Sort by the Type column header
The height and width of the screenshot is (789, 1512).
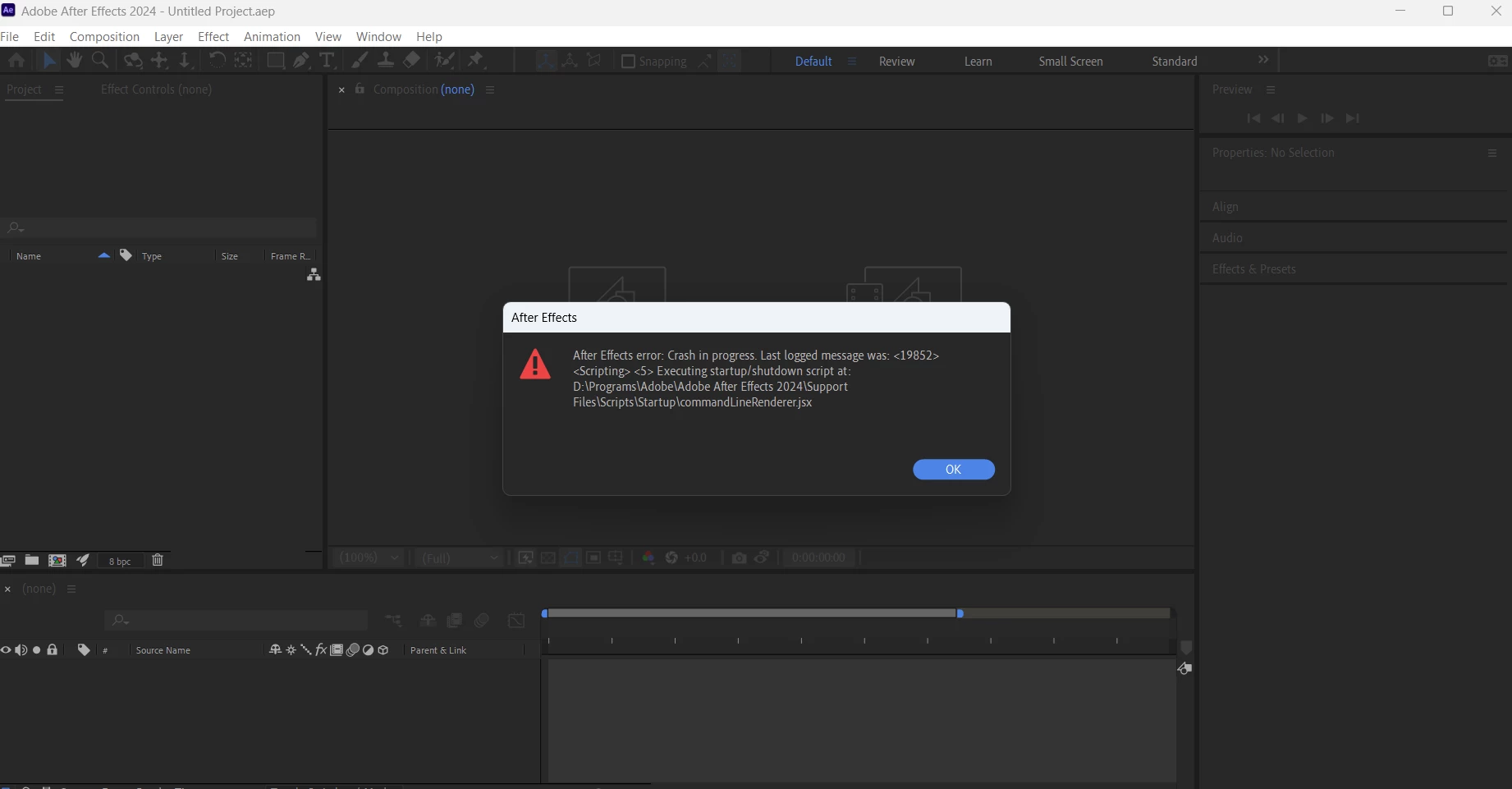coord(152,256)
